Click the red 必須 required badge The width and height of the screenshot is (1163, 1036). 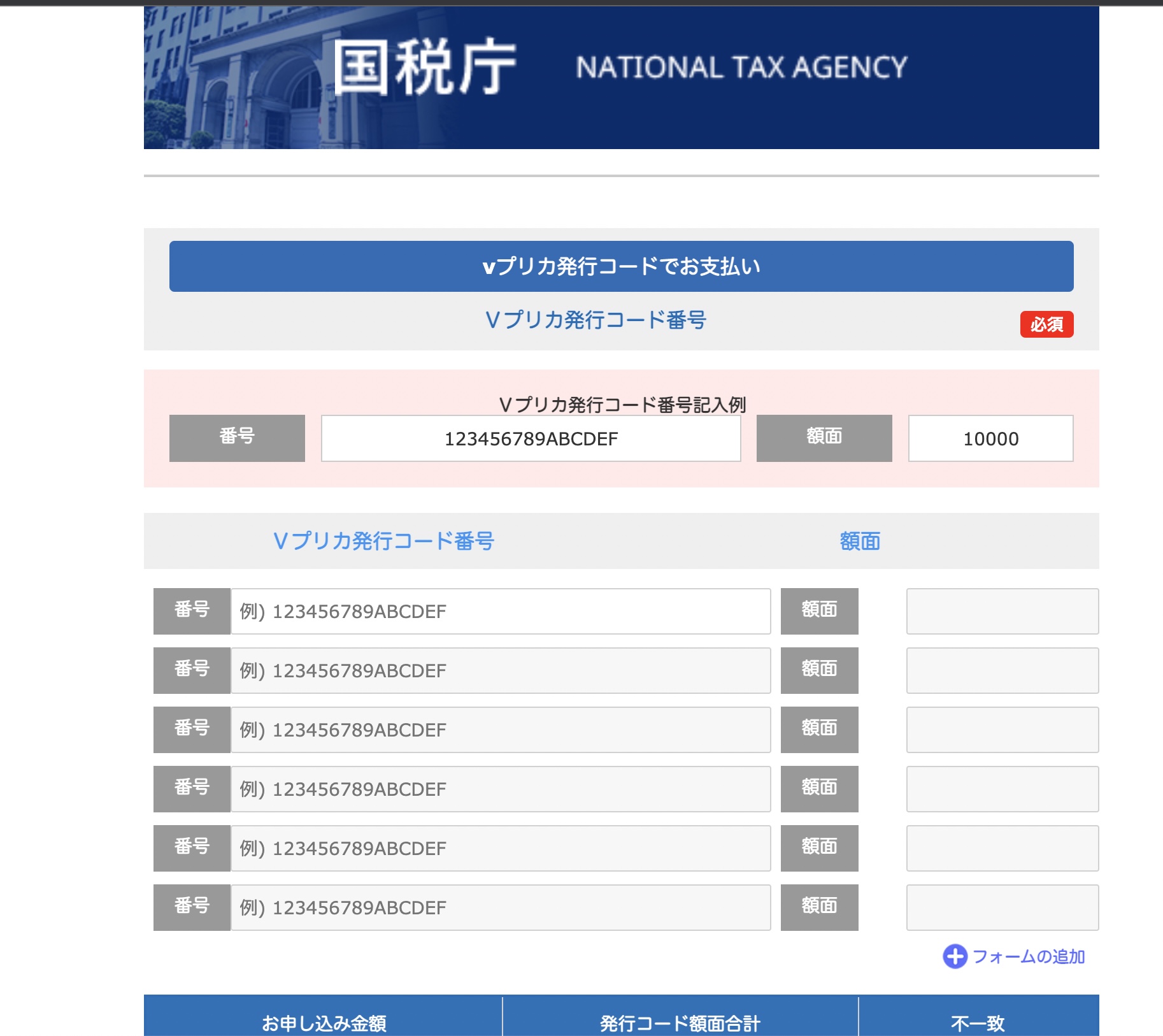[1046, 324]
